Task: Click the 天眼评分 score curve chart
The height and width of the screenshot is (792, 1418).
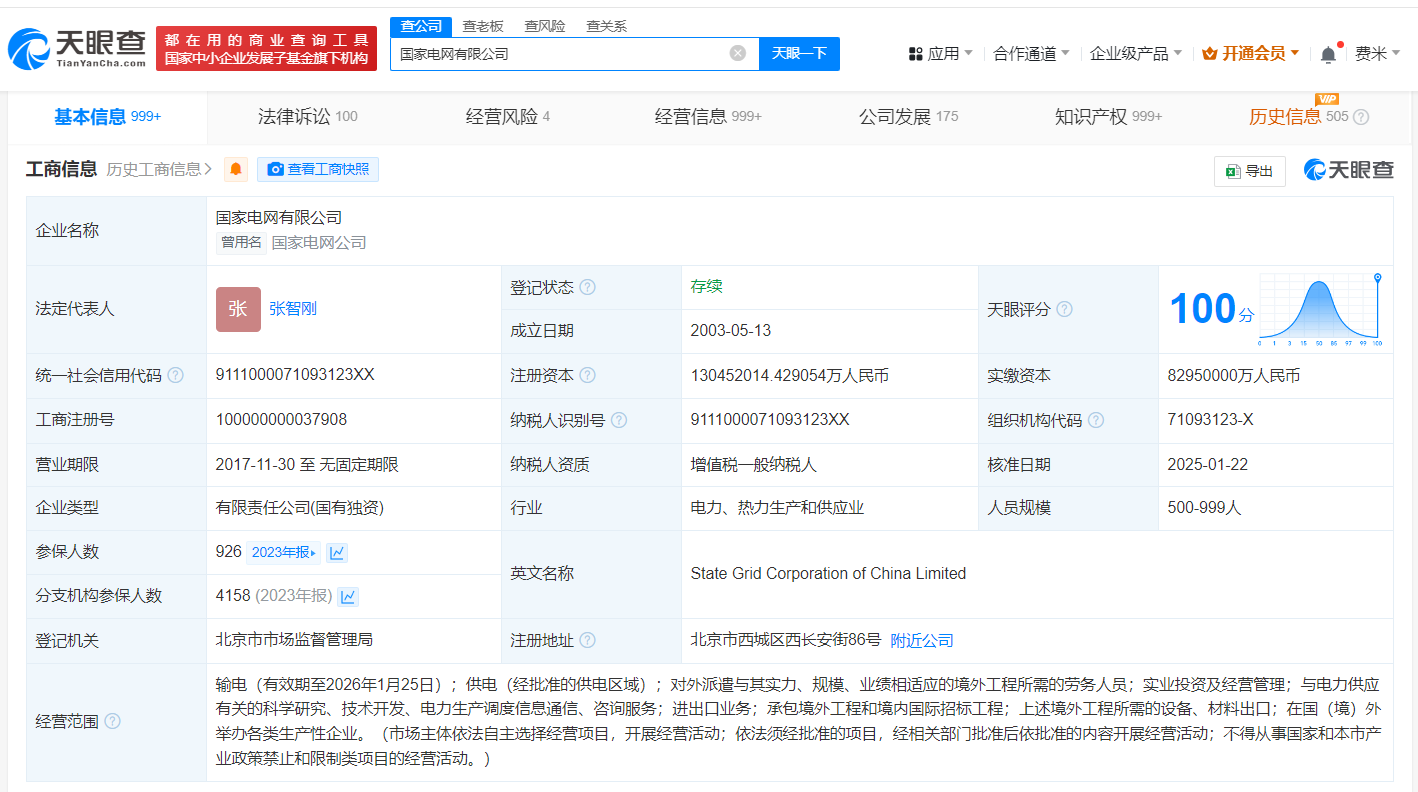Action: pyautogui.click(x=1320, y=308)
